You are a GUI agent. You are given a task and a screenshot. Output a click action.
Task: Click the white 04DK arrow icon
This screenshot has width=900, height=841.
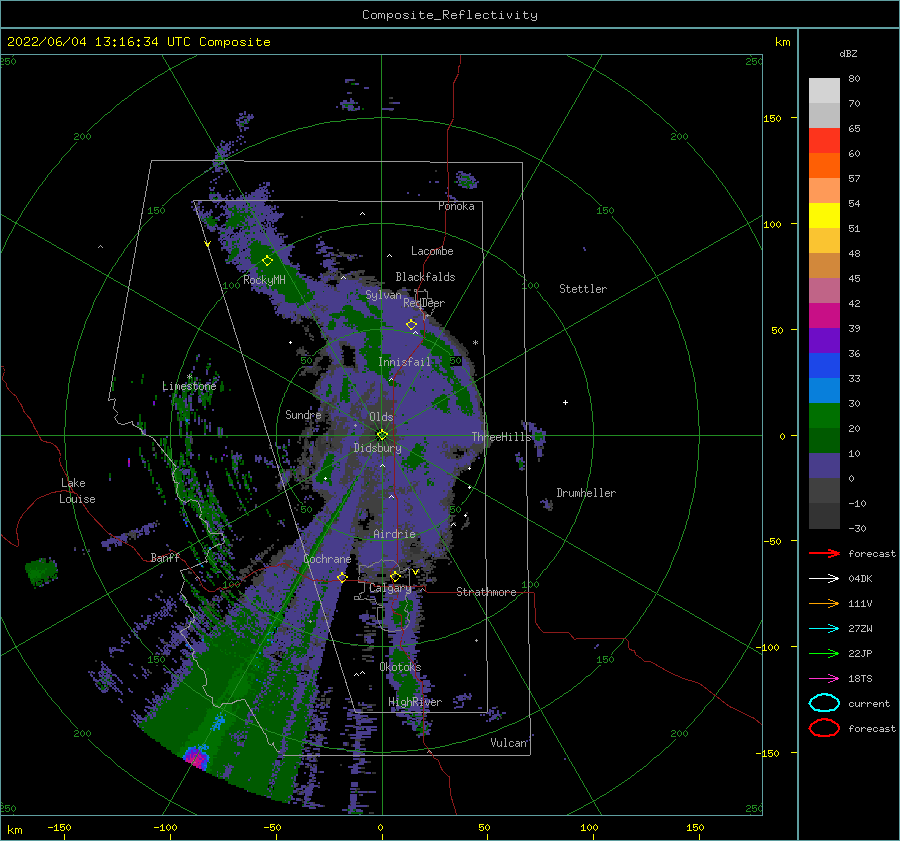[824, 578]
